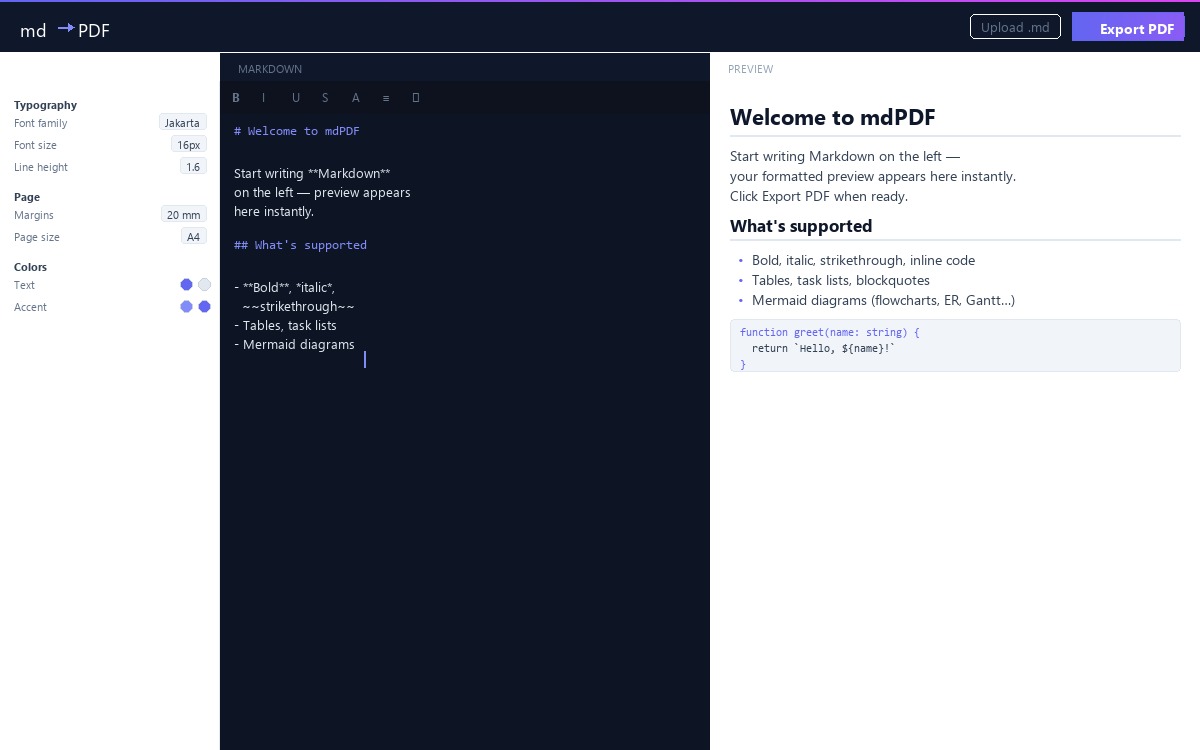Select the underline formatting icon
This screenshot has height=750, width=1200.
296,97
